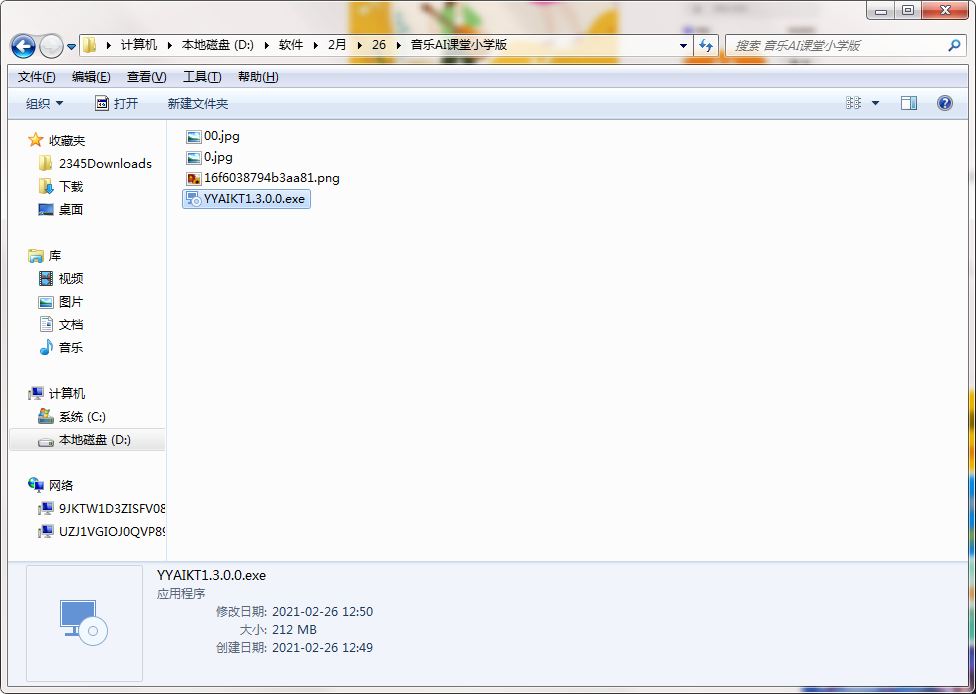The height and width of the screenshot is (694, 976).
Task: Open the 图片 library
Action: pos(70,302)
